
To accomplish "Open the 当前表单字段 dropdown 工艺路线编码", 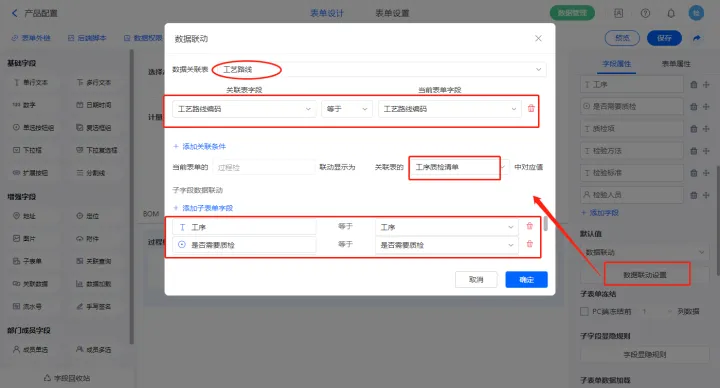I will 450,109.
